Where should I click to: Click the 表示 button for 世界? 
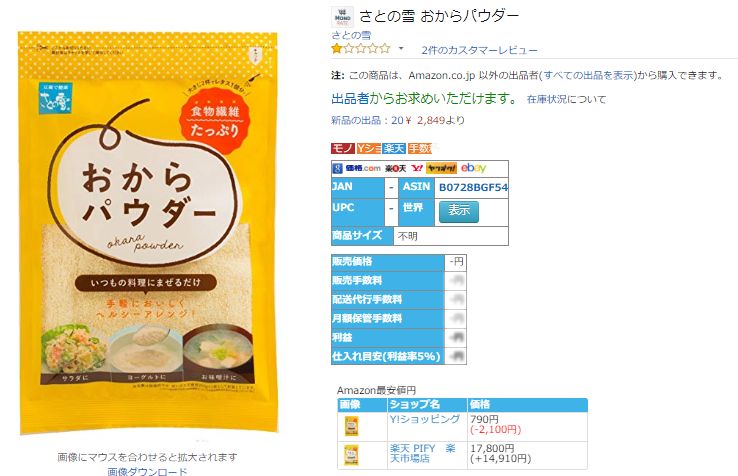point(459,211)
